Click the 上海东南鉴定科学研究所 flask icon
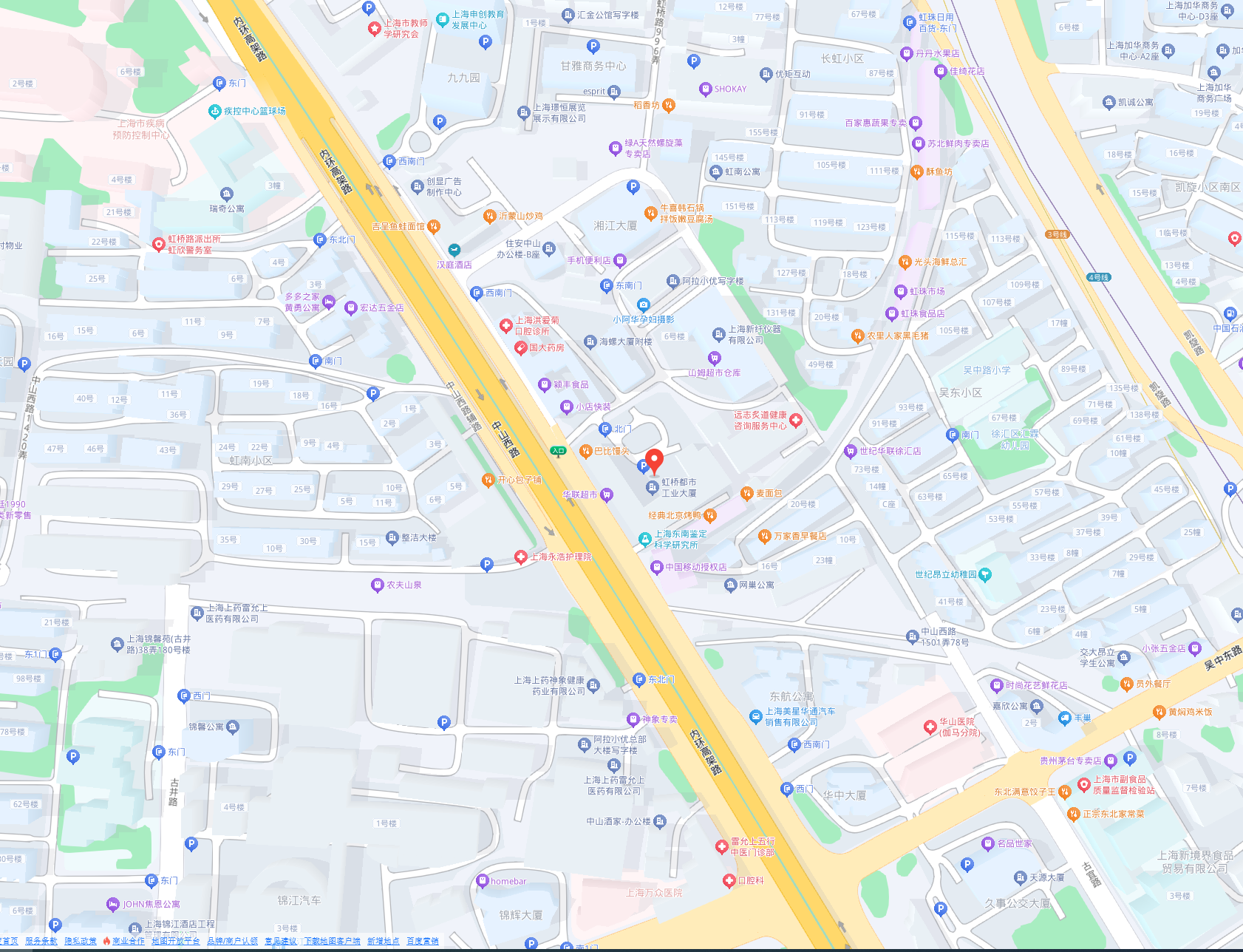 pos(645,539)
